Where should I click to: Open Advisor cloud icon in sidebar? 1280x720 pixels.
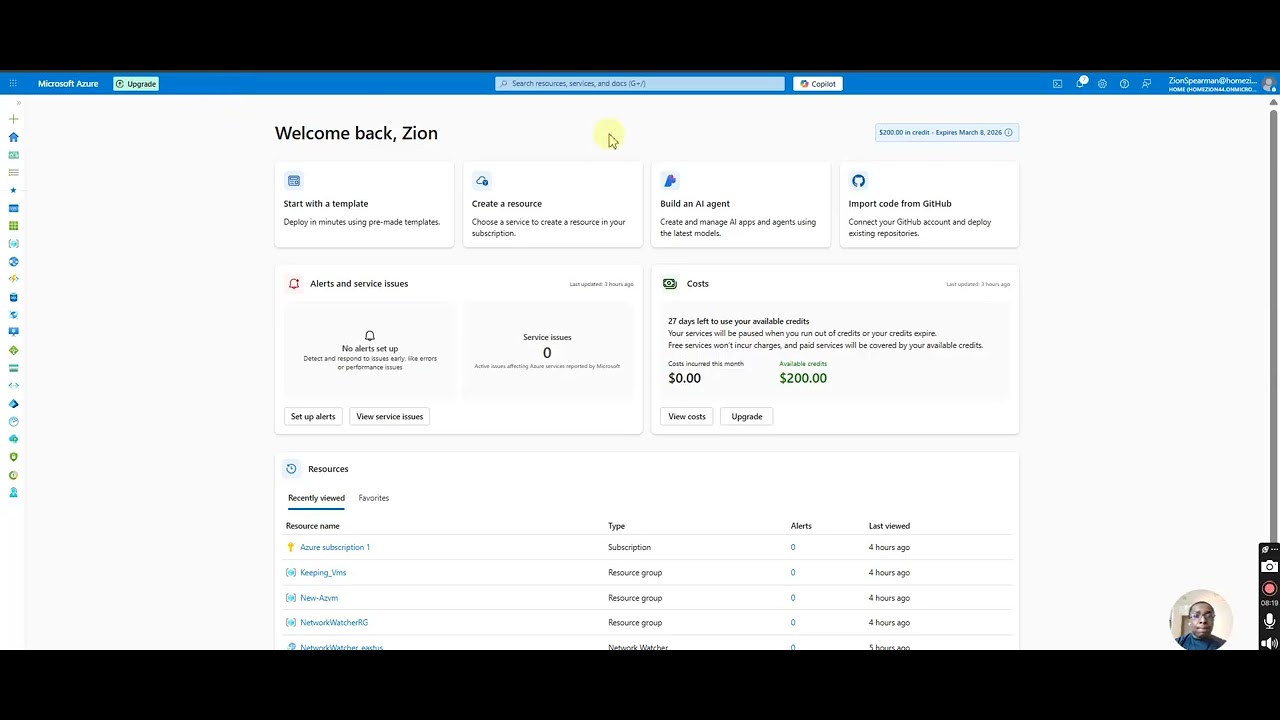(x=13, y=439)
